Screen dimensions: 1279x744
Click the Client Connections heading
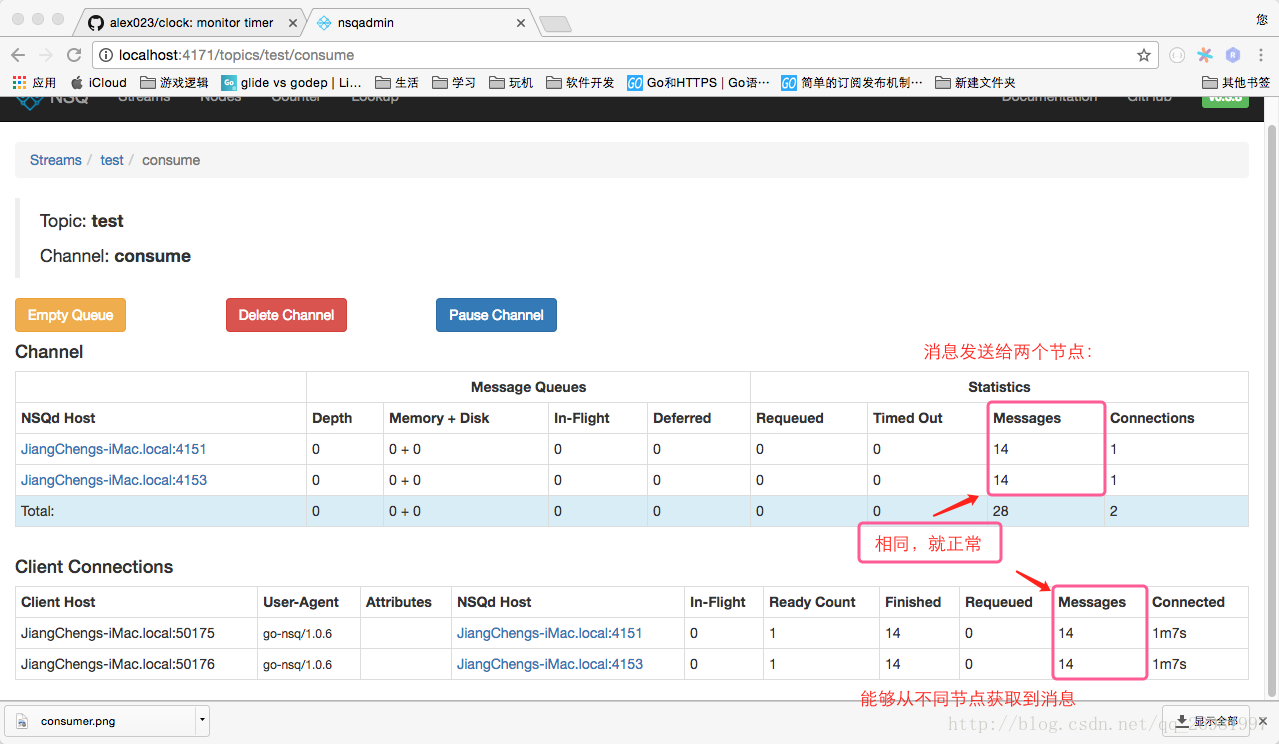94,567
